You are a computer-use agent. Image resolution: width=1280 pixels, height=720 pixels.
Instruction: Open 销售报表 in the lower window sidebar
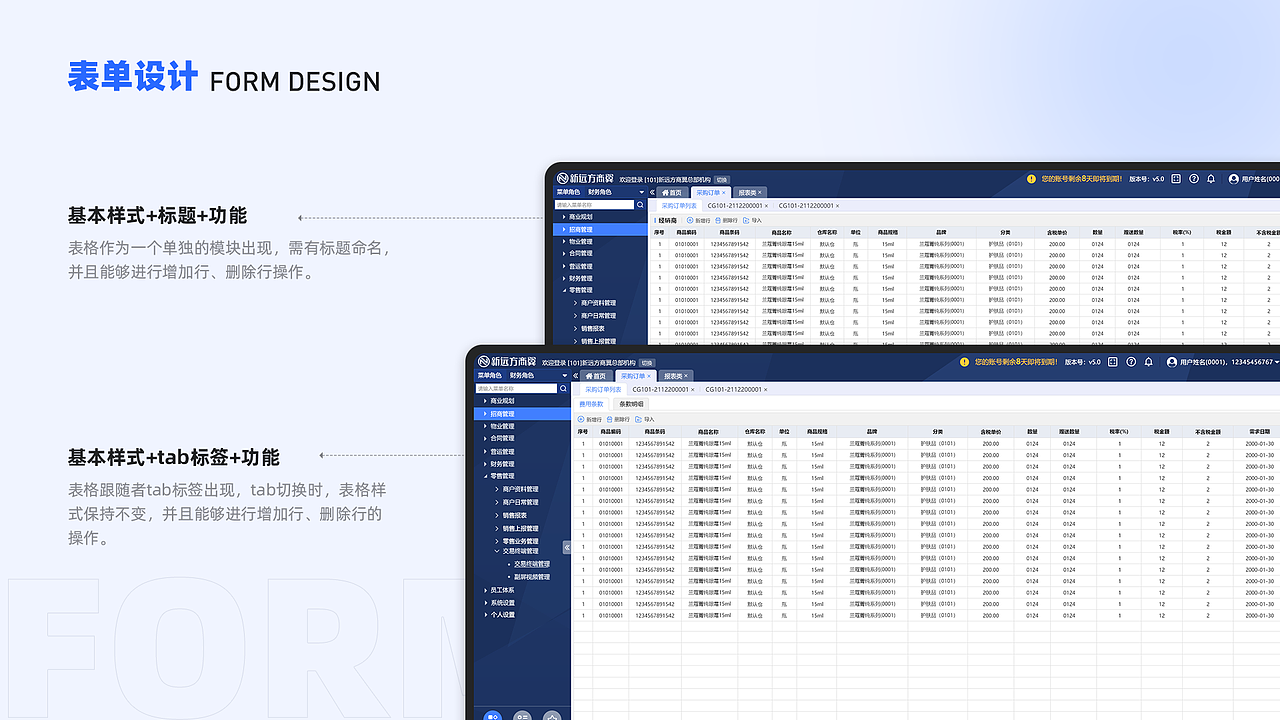pos(514,515)
